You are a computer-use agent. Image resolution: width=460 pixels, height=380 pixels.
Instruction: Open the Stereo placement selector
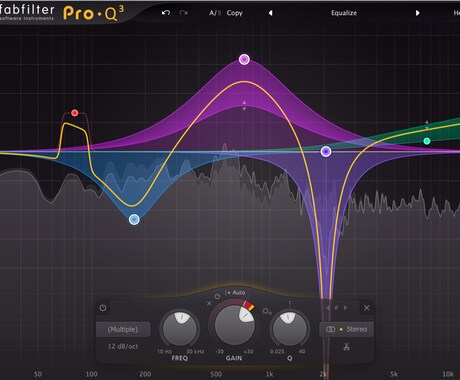click(346, 329)
